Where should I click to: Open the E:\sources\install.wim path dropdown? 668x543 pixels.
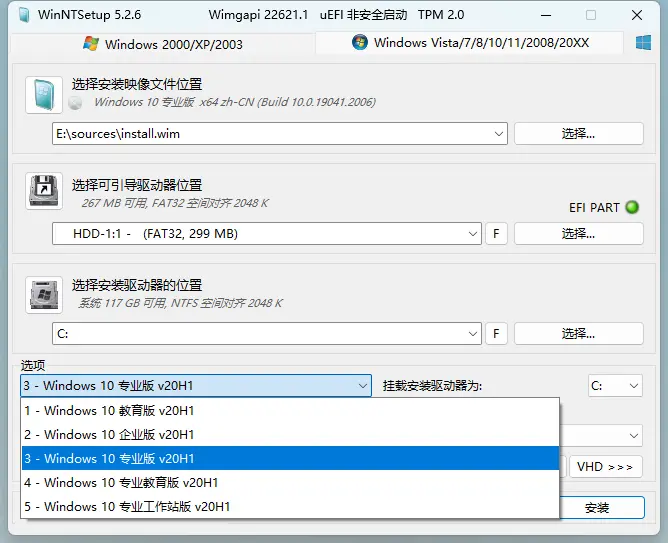(499, 134)
